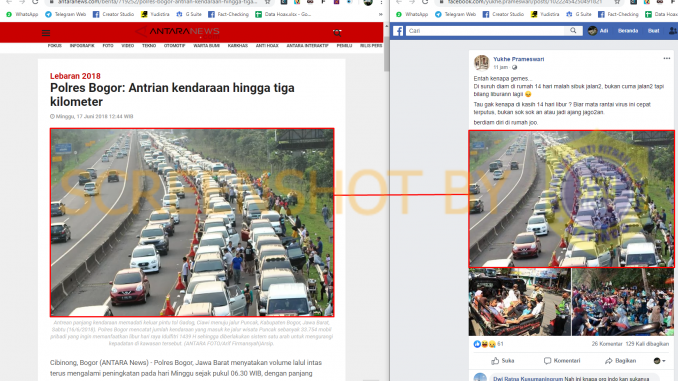Open the react-as audience selector dropdown

[659, 361]
